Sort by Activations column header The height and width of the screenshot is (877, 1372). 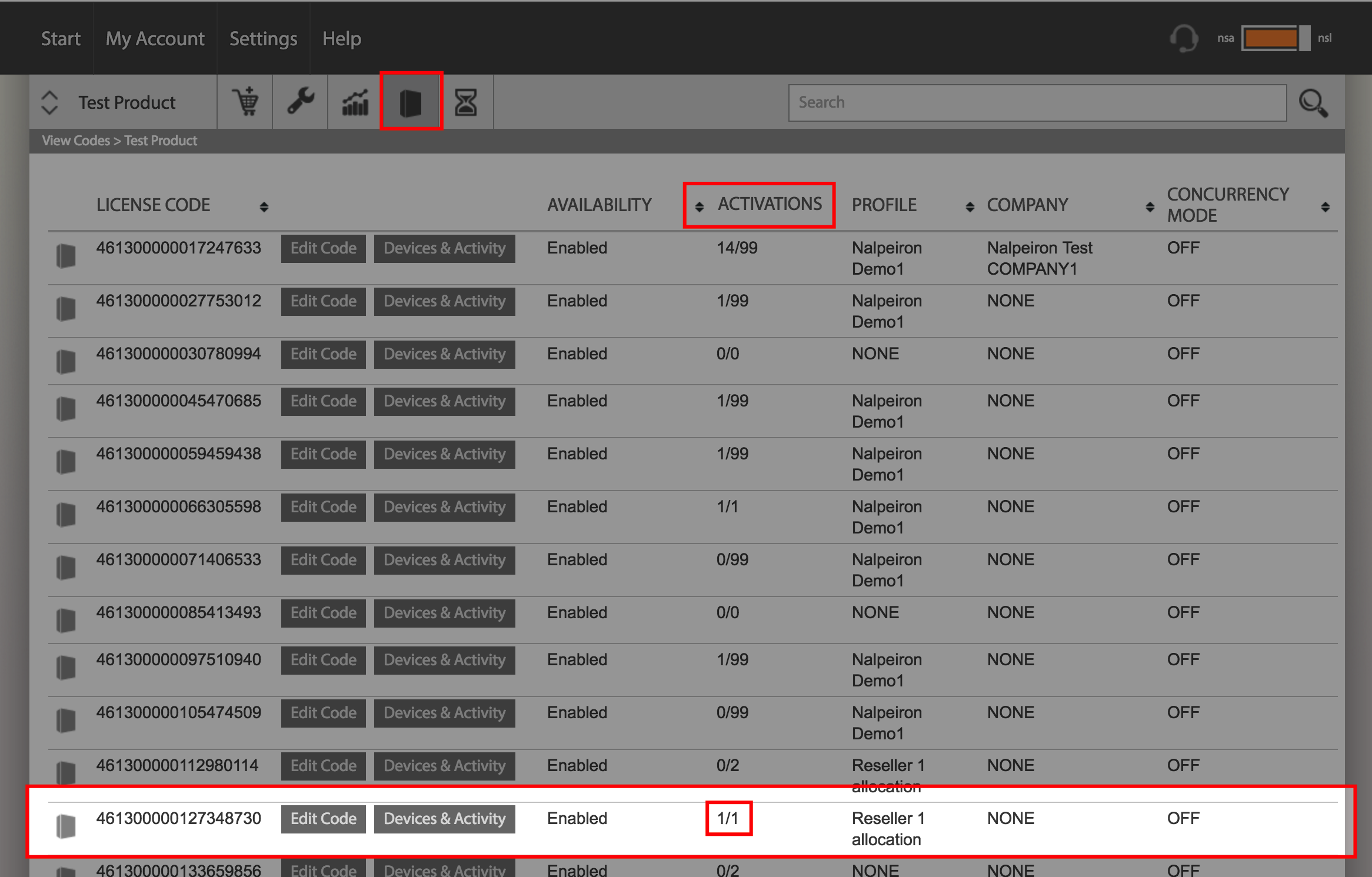(x=769, y=204)
